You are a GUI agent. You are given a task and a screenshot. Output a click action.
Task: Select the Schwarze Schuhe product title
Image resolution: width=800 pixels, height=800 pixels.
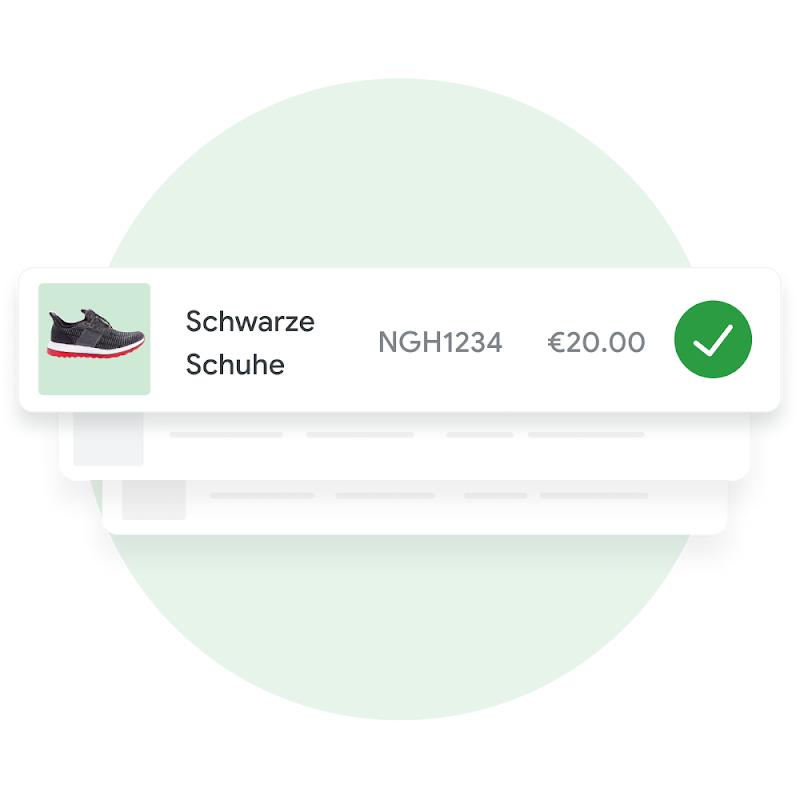(250, 343)
